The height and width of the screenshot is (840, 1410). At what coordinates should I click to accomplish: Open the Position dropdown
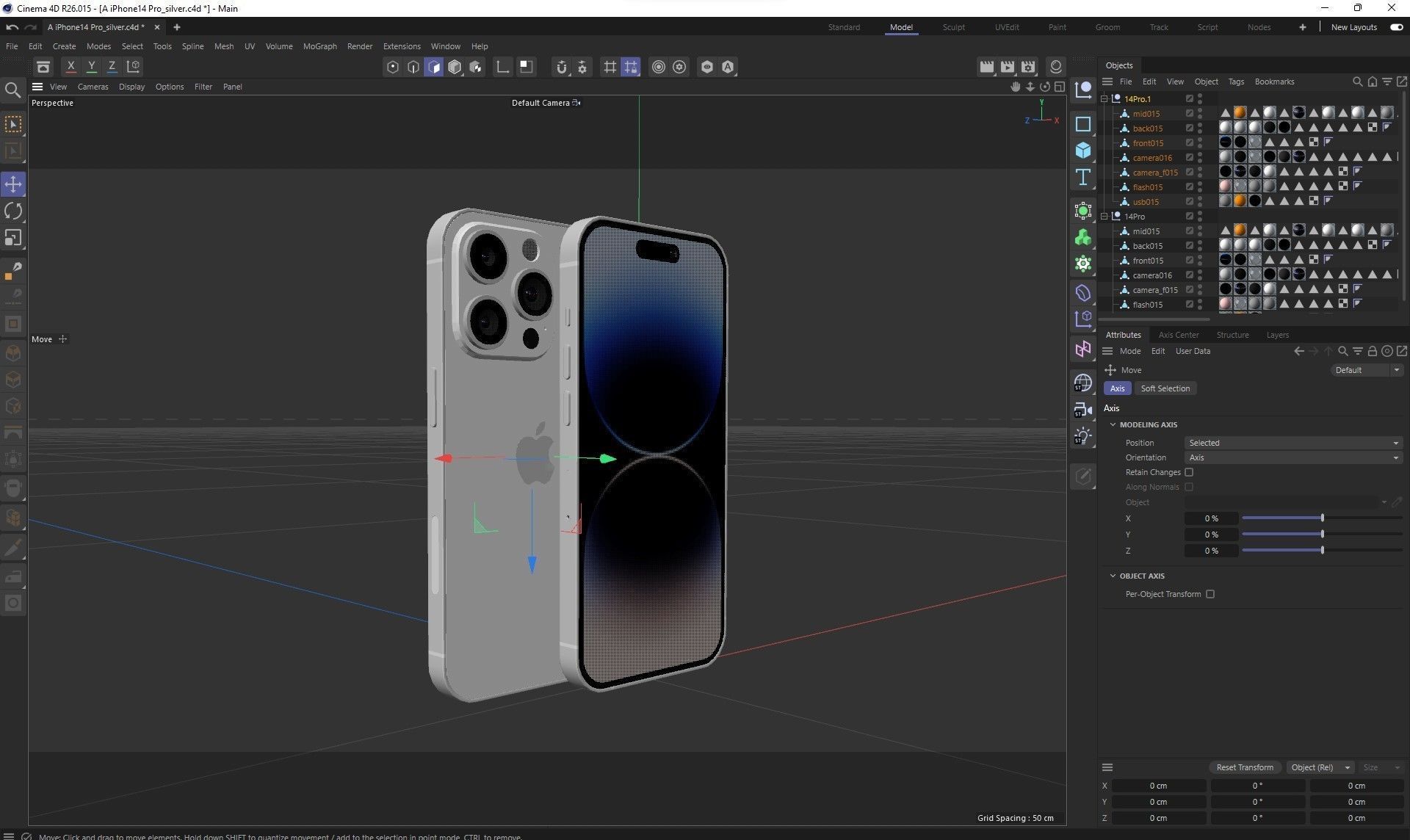pyautogui.click(x=1293, y=443)
